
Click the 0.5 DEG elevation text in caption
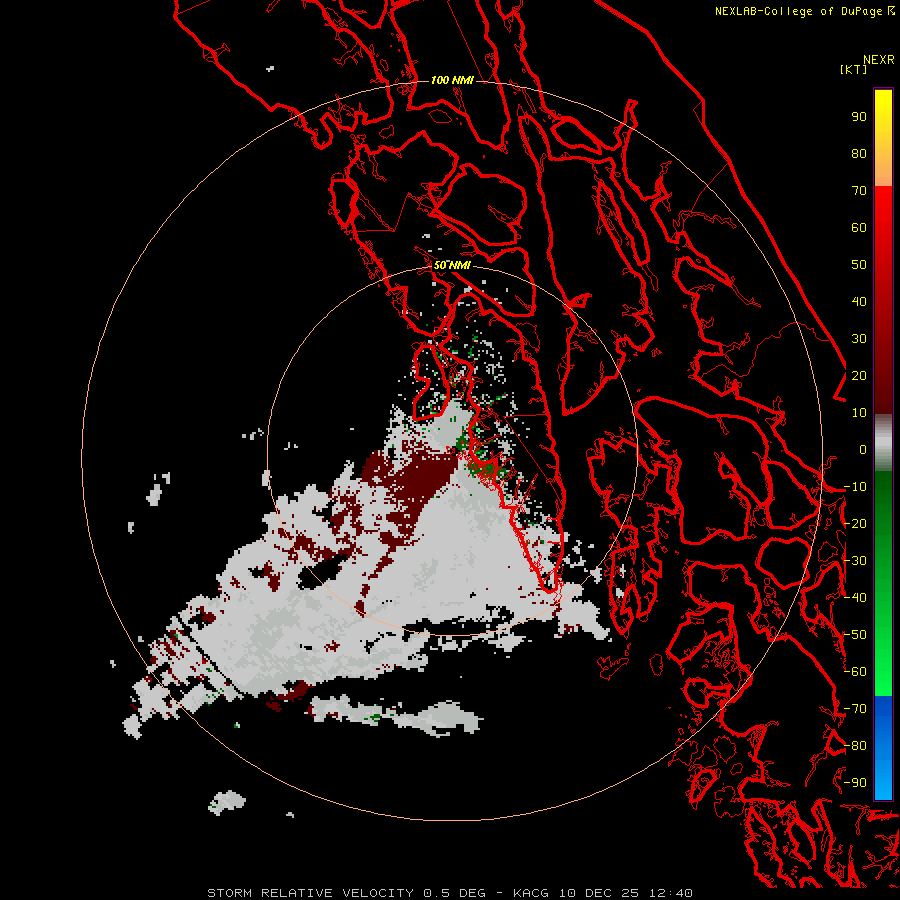(454, 893)
